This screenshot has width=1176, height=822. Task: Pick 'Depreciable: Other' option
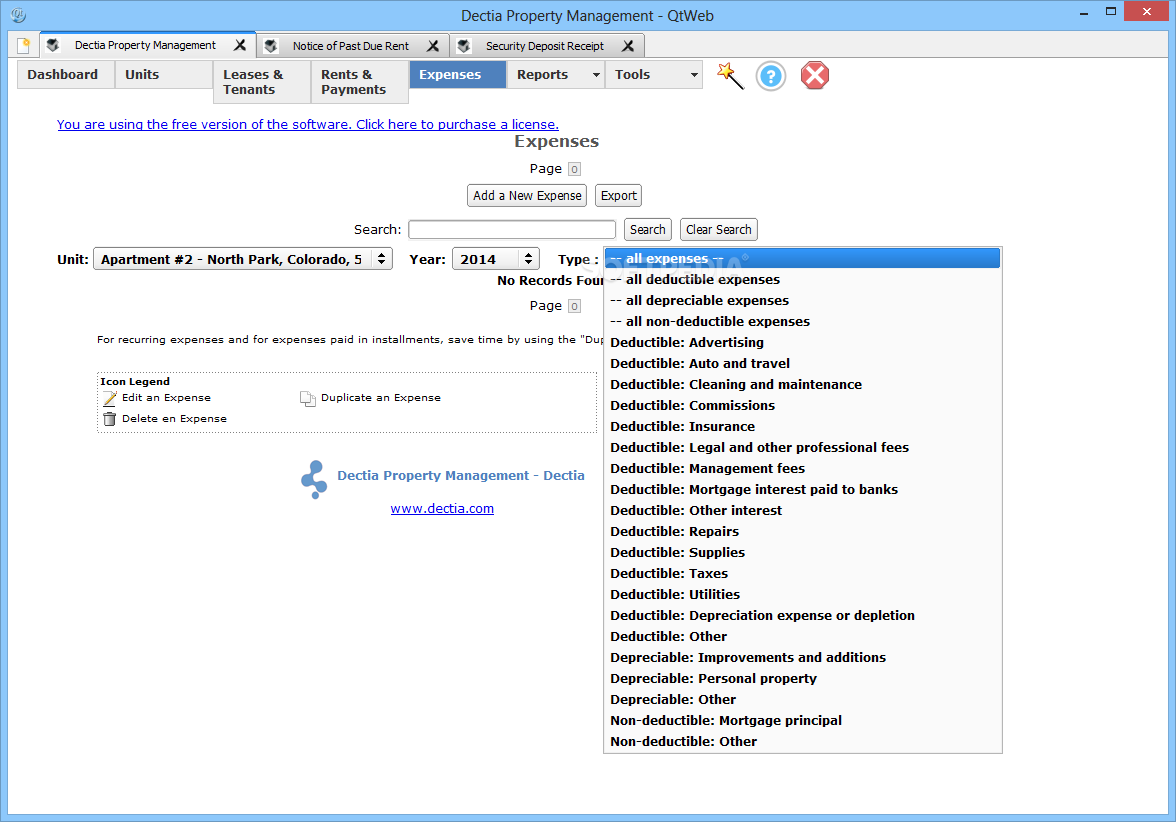(x=802, y=699)
